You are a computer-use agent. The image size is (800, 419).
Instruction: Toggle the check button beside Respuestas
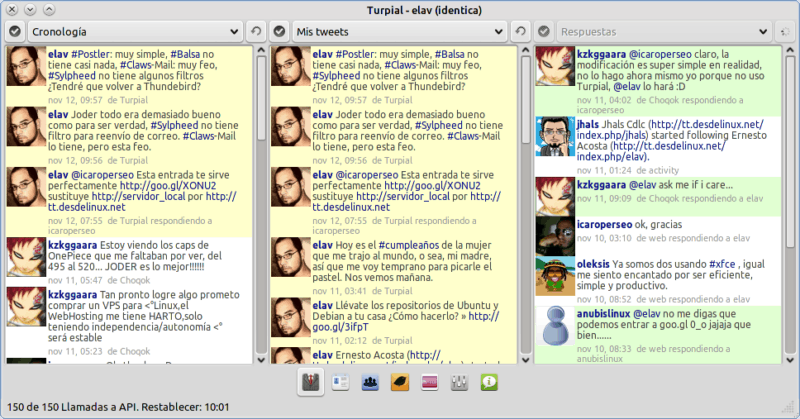click(x=543, y=32)
